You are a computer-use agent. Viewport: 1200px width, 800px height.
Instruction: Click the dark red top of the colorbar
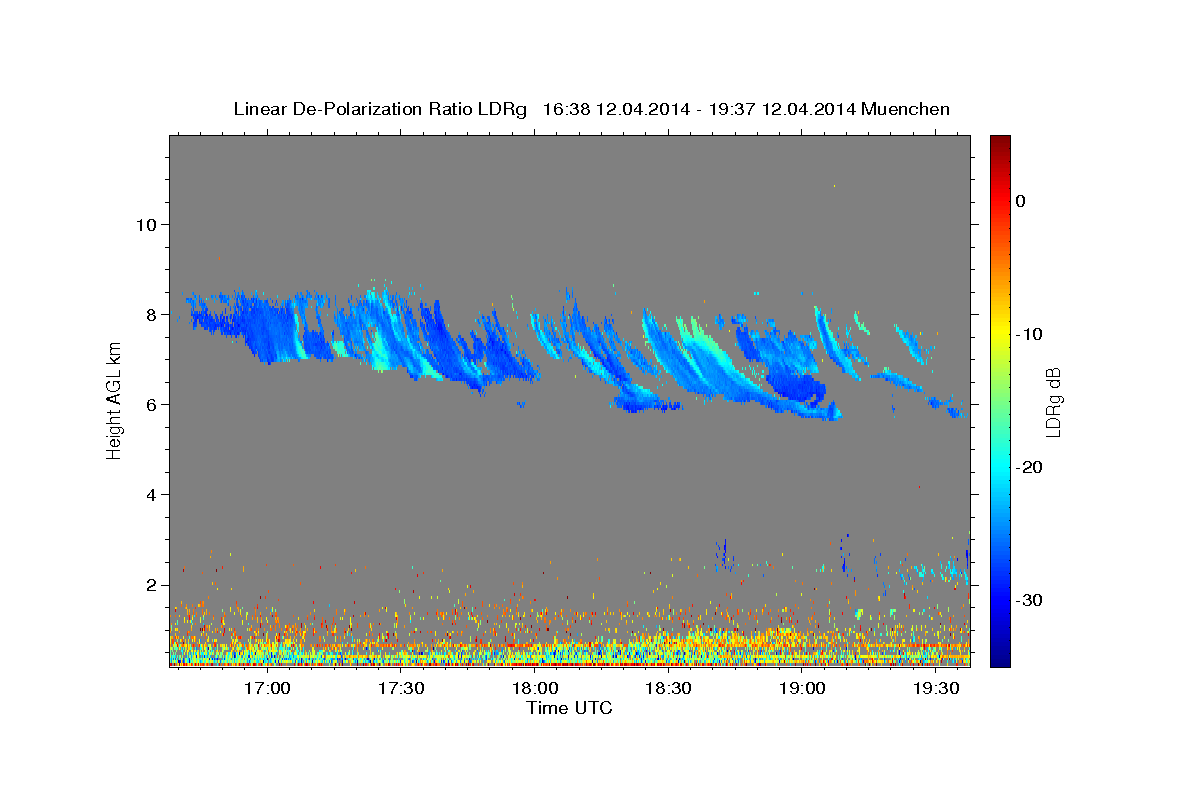(x=1000, y=145)
